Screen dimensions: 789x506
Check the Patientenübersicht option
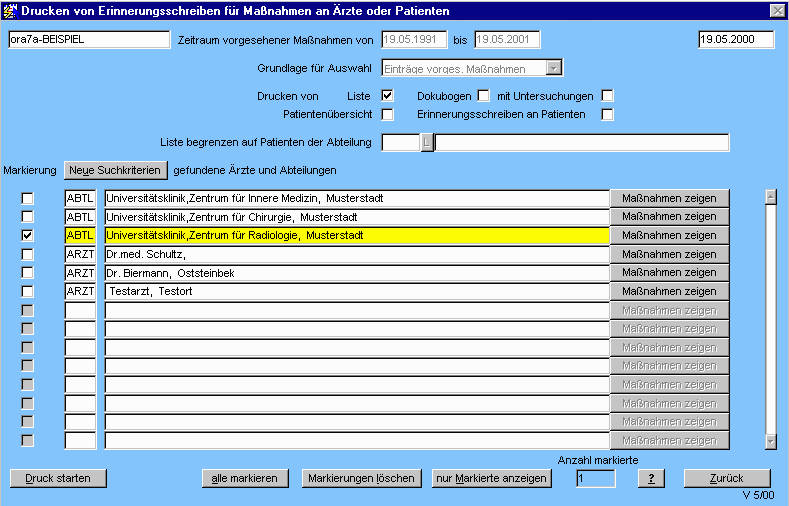(x=388, y=115)
